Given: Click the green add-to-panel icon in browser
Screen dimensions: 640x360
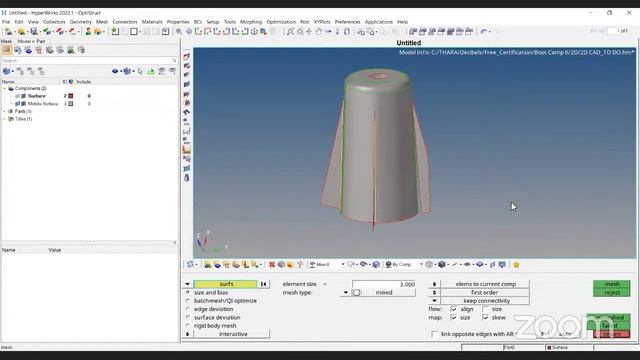Looking at the screenshot, I should [x=151, y=71].
